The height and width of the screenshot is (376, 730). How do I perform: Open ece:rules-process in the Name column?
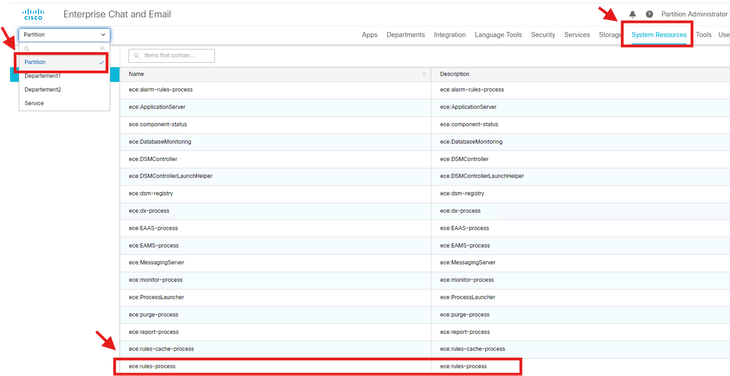click(x=152, y=367)
